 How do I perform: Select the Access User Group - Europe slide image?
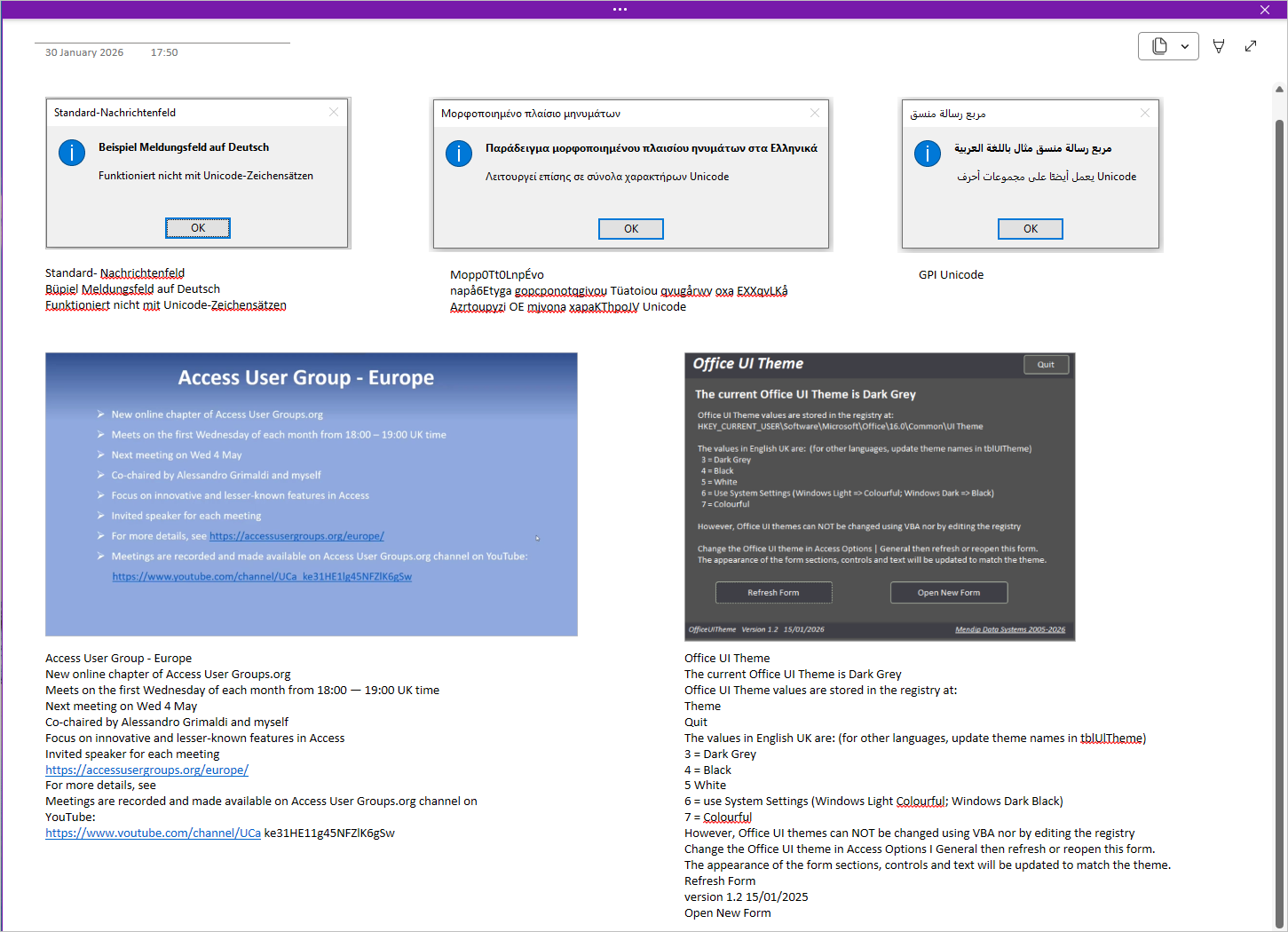312,494
